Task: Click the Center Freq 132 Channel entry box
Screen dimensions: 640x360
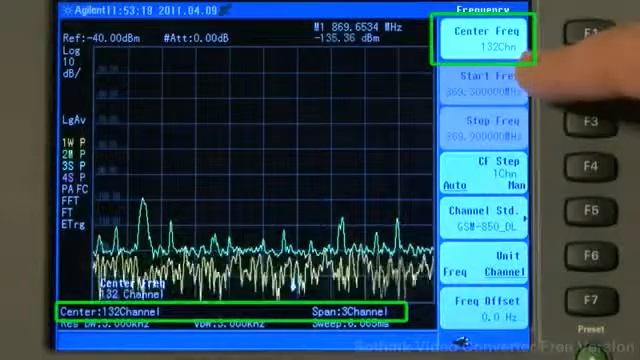Action: click(x=132, y=289)
